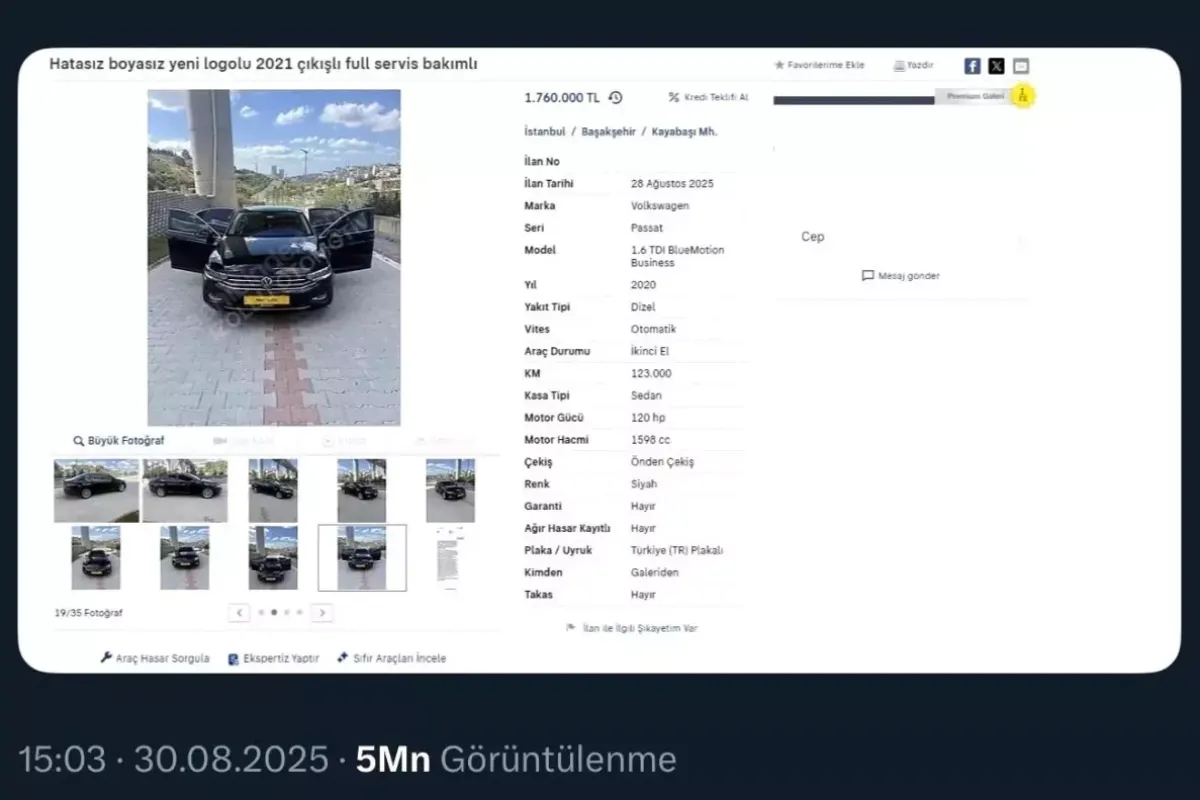This screenshot has width=1200, height=800.
Task: Click the Premium Galeri label
Action: tap(974, 96)
